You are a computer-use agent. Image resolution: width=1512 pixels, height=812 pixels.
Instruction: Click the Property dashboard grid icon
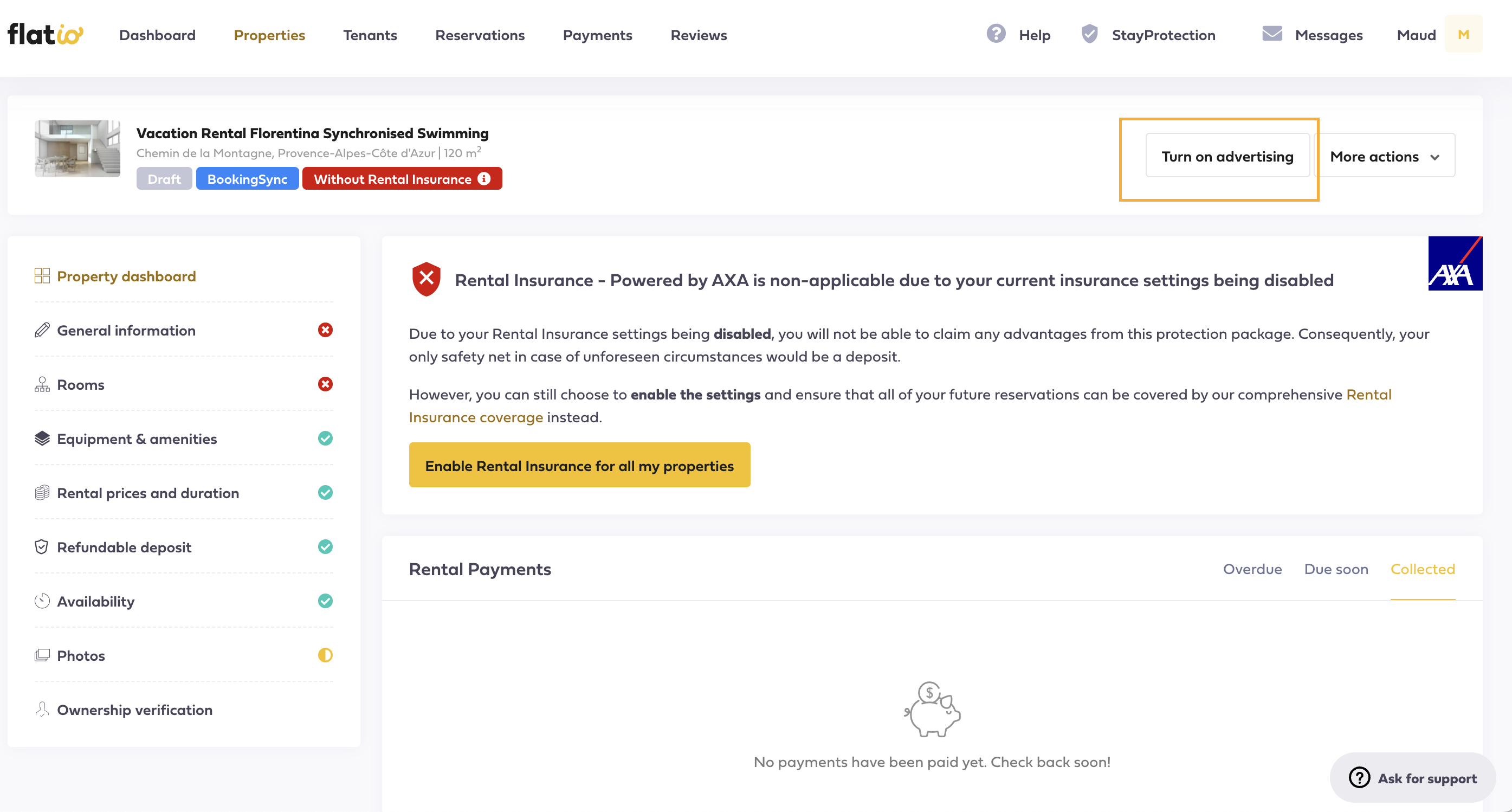[42, 276]
